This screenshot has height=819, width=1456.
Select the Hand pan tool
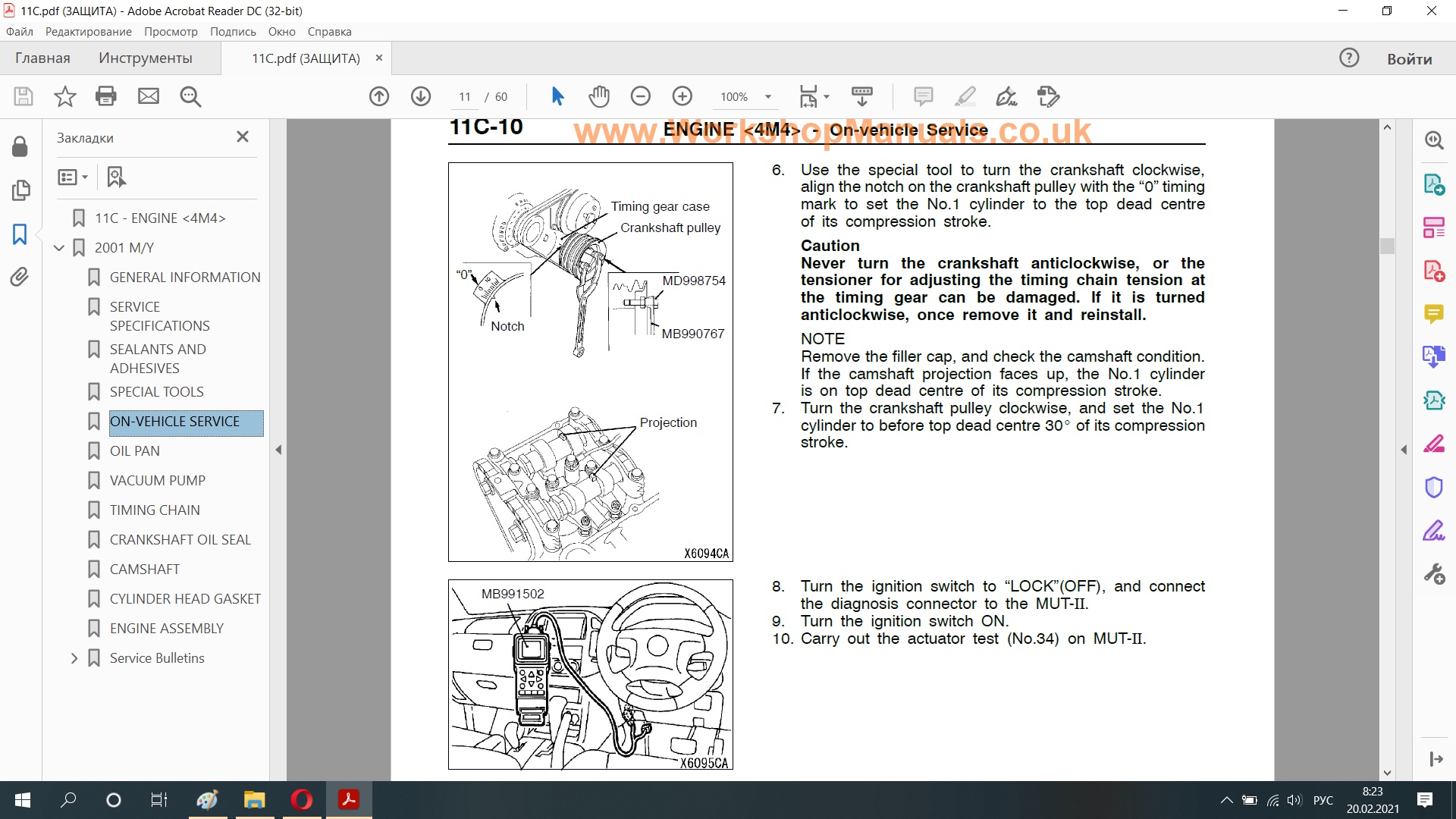[599, 96]
